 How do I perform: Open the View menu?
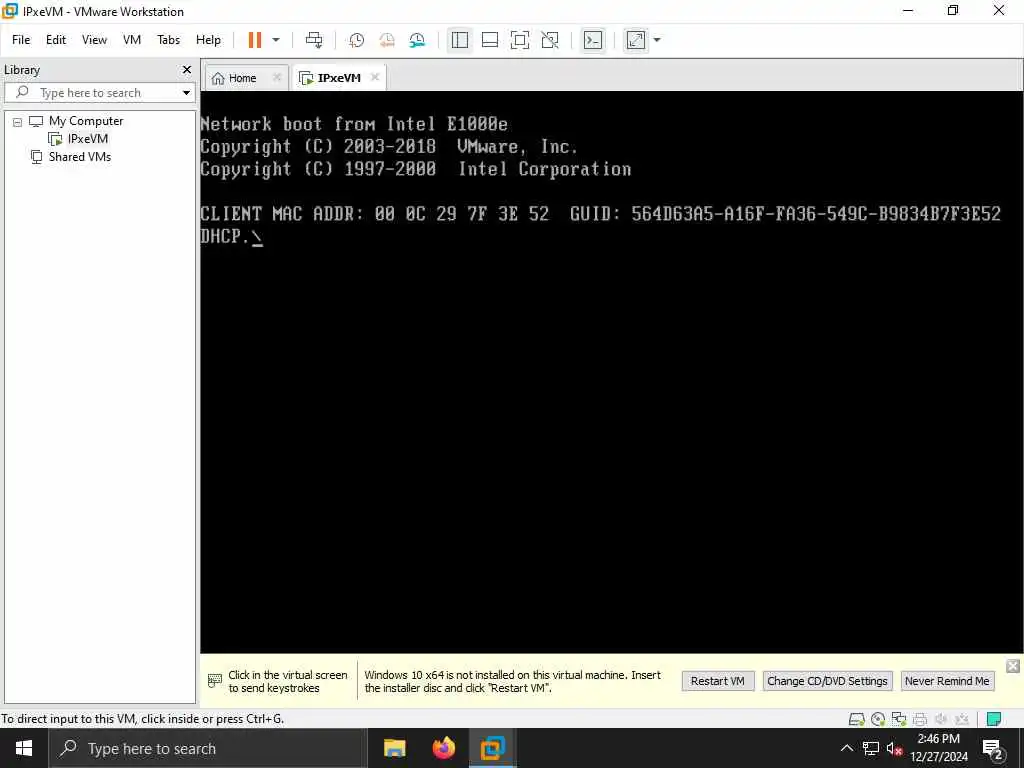(94, 40)
